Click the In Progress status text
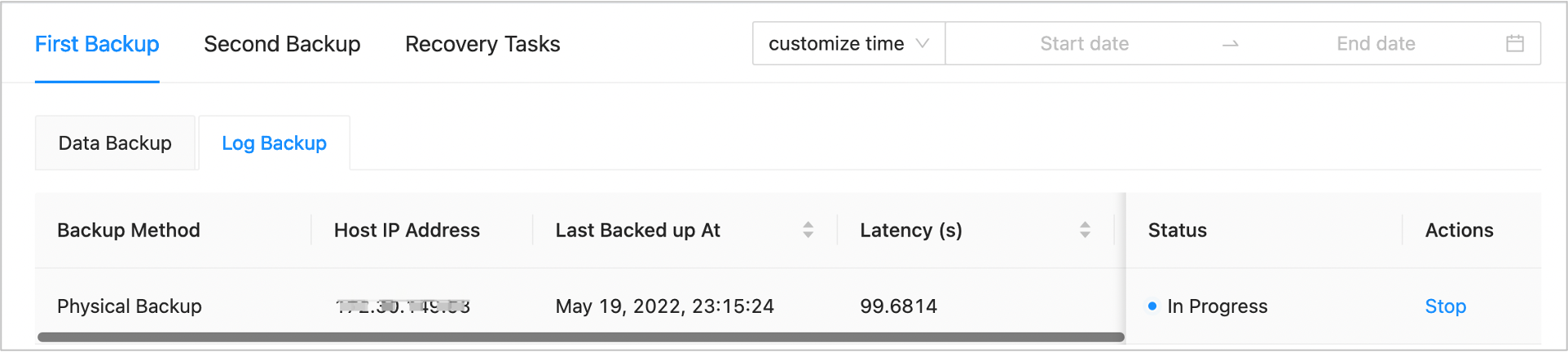 [x=1217, y=306]
